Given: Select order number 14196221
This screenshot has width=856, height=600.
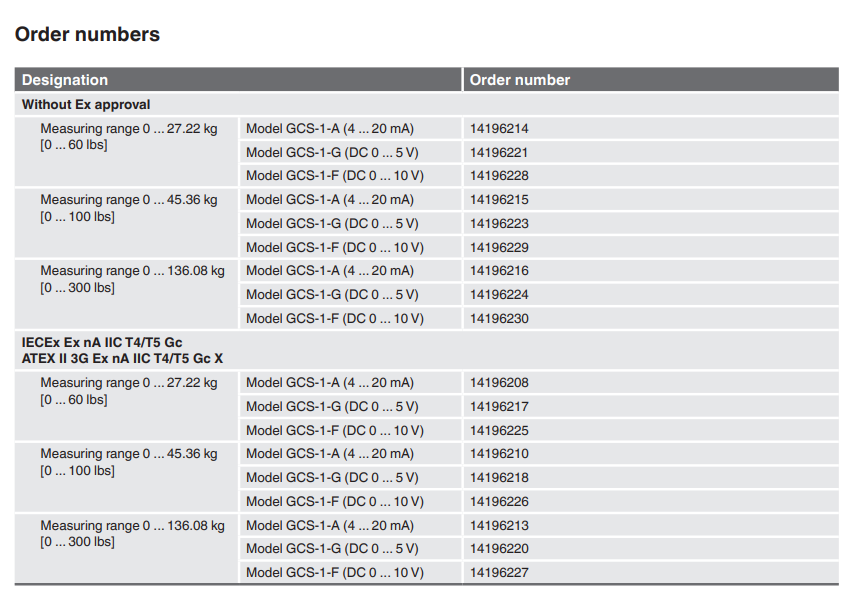Looking at the screenshot, I should pyautogui.click(x=499, y=153).
